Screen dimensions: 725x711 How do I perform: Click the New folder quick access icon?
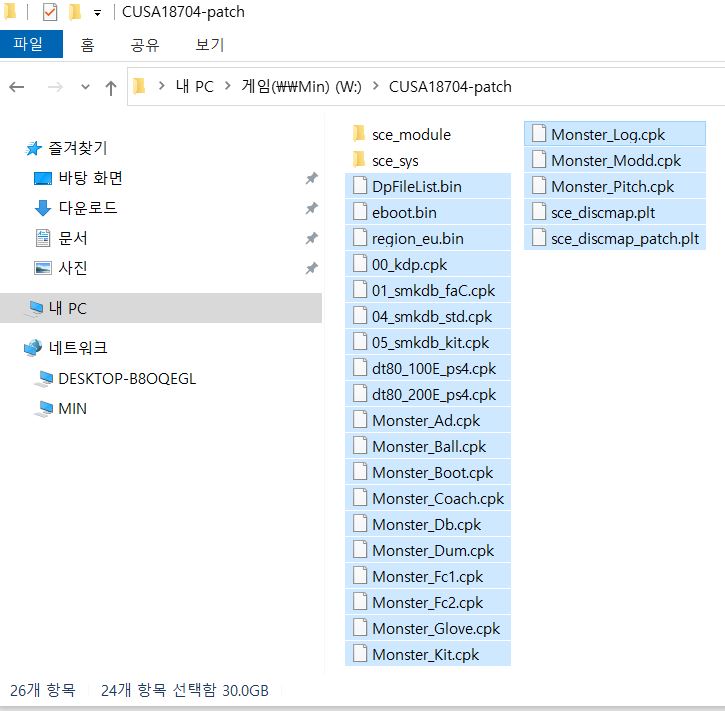pyautogui.click(x=75, y=12)
